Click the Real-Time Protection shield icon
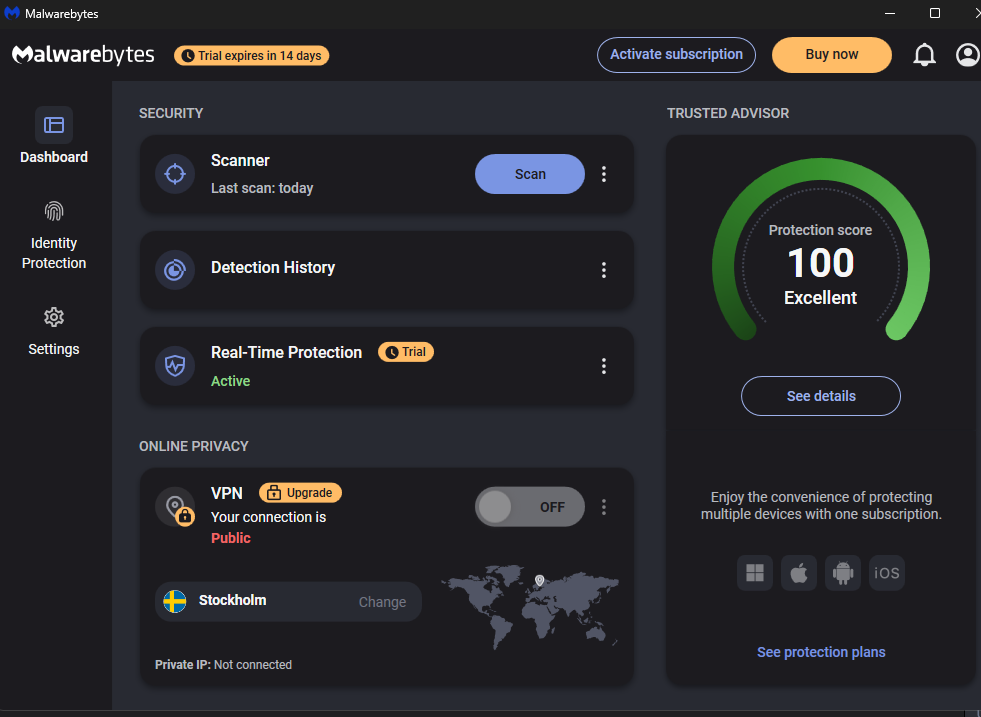Screen dimensions: 981x717 [175, 365]
